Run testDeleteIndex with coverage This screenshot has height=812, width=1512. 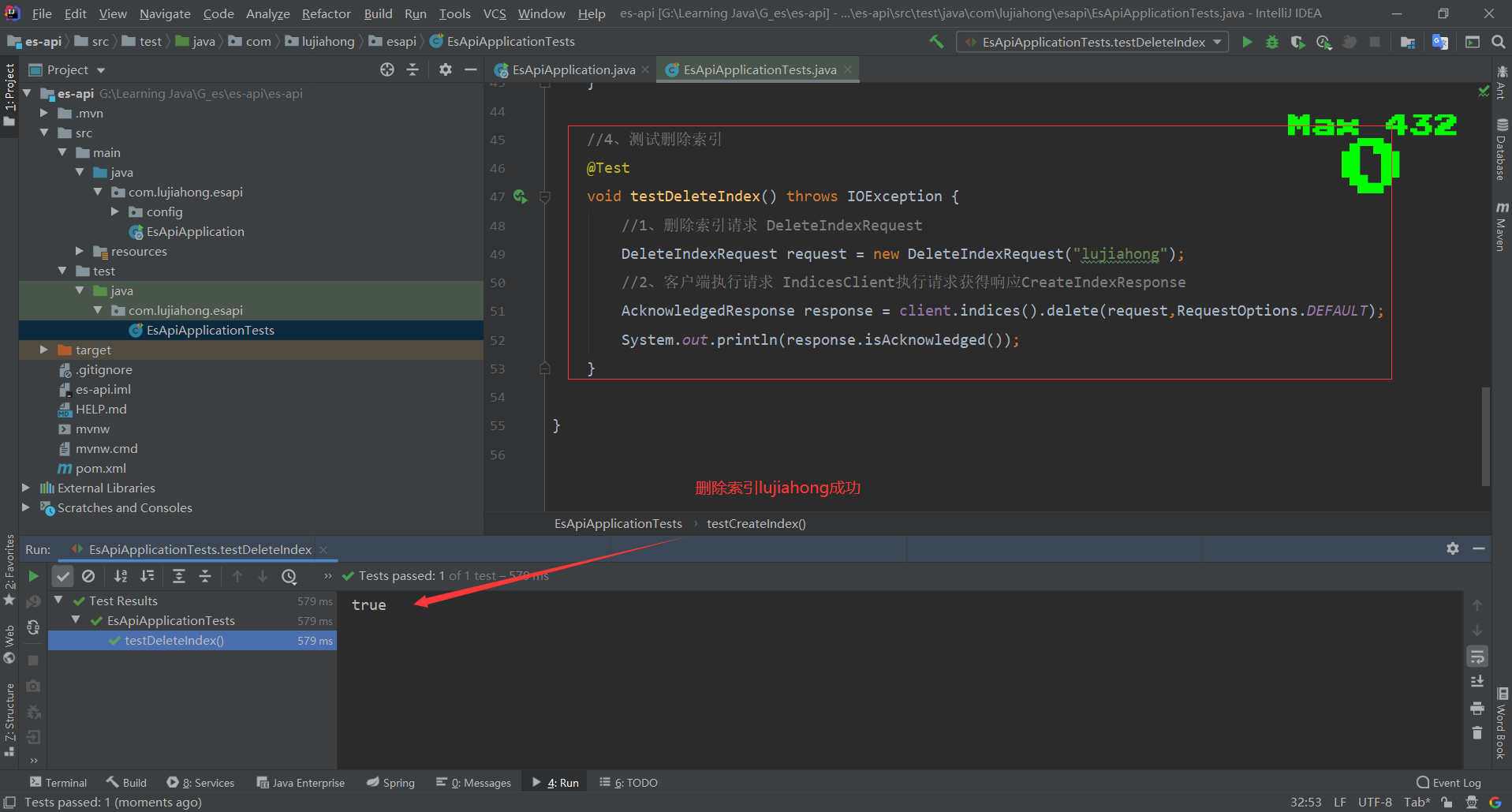(1297, 42)
